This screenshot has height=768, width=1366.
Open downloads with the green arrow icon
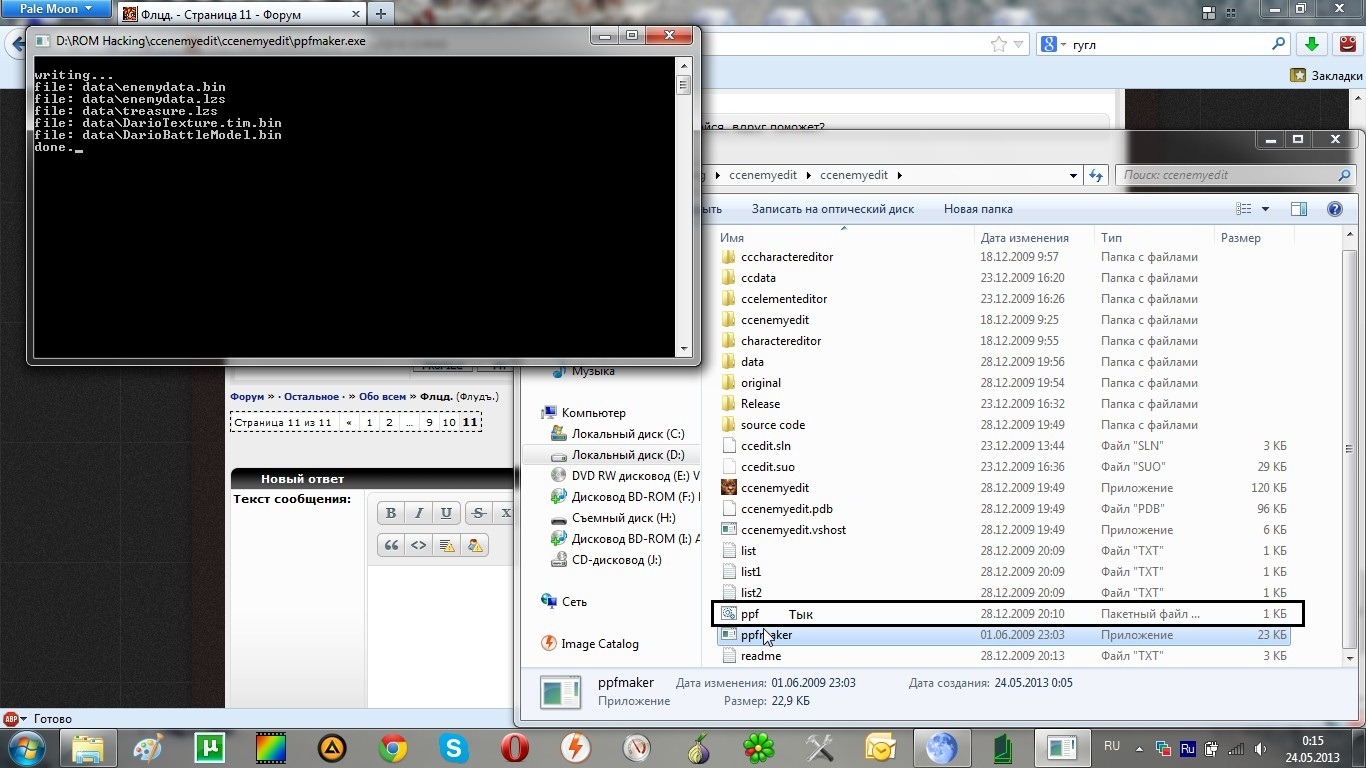tap(1311, 44)
